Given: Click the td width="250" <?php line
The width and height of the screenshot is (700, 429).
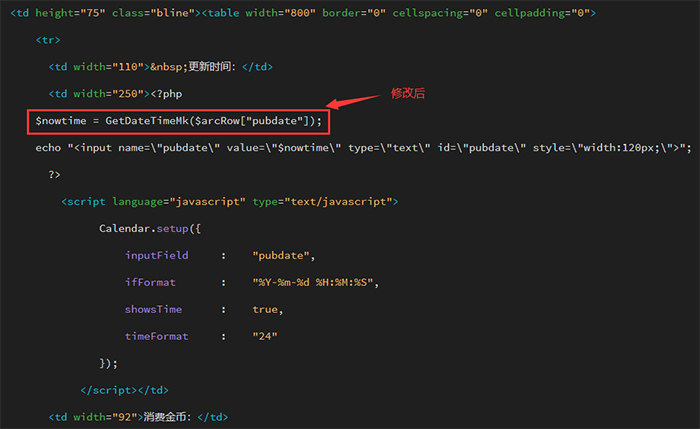Looking at the screenshot, I should pyautogui.click(x=115, y=94).
